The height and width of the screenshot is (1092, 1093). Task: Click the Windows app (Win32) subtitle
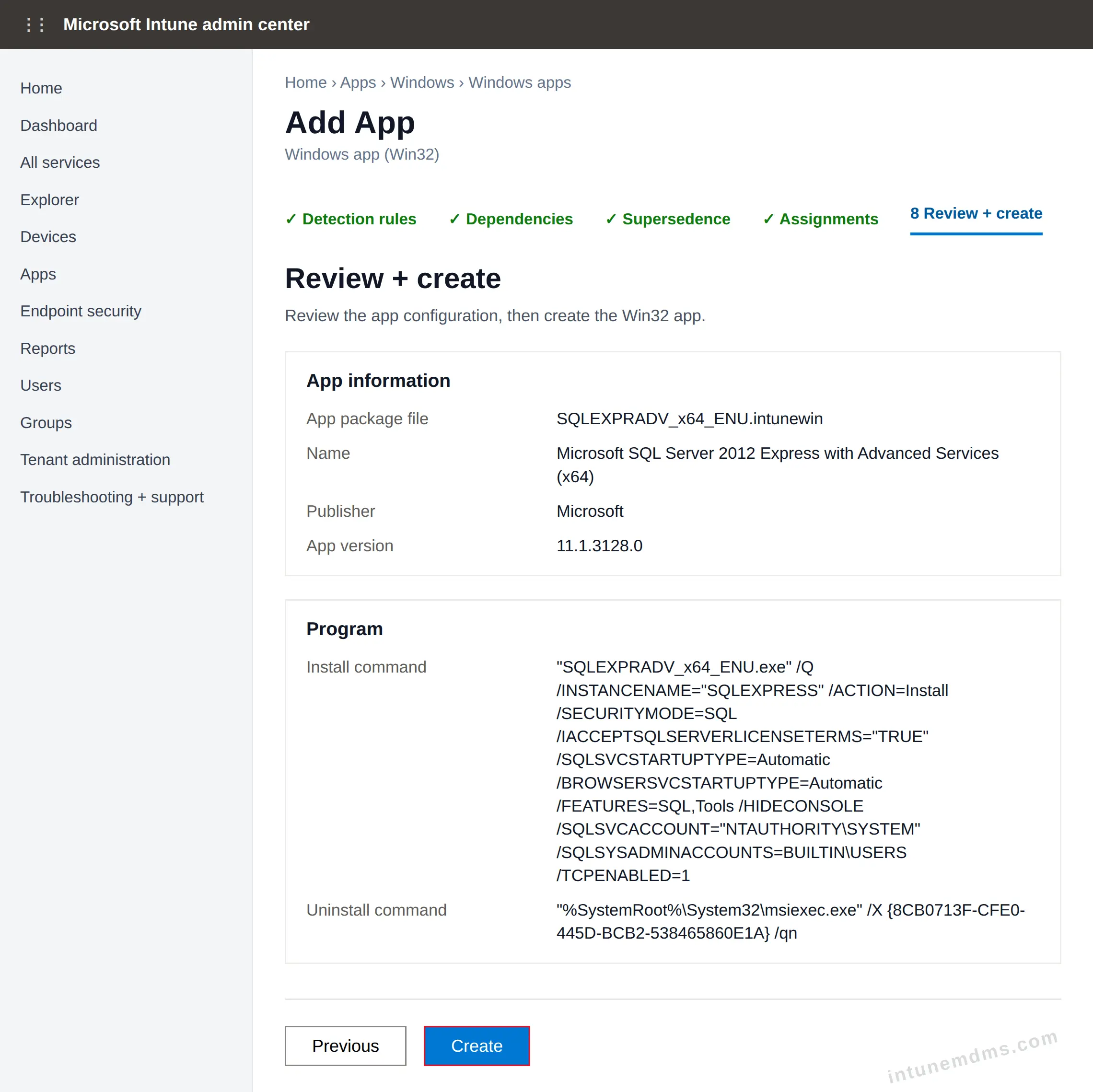(x=362, y=154)
